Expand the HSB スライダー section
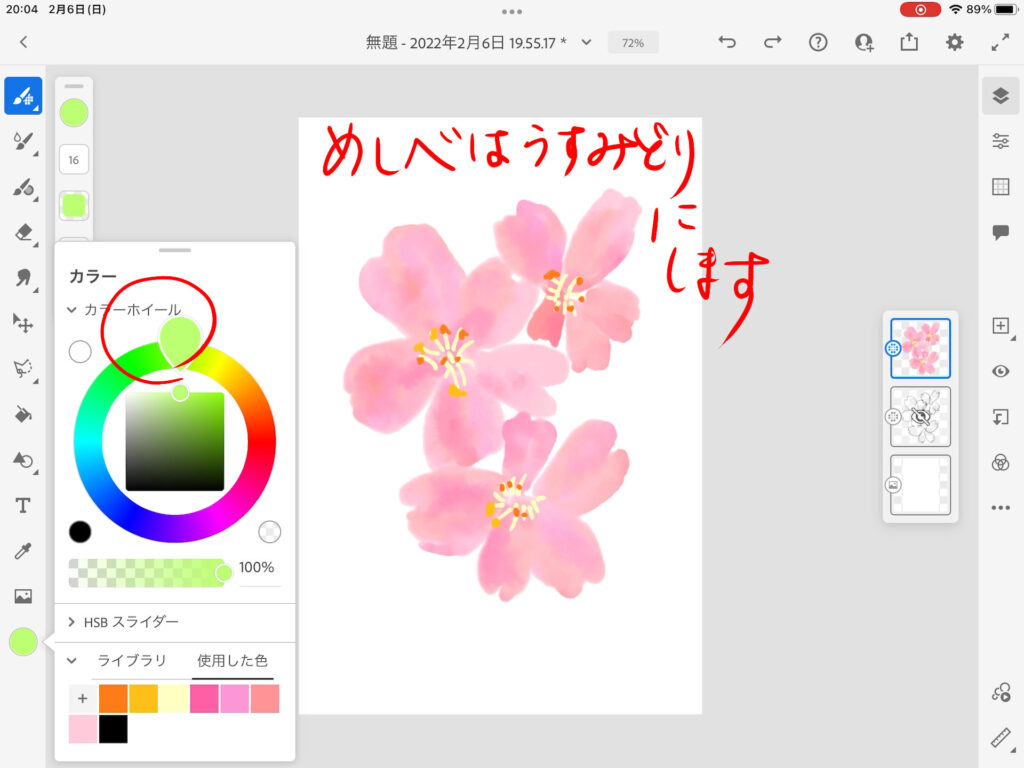The height and width of the screenshot is (768, 1024). pyautogui.click(x=72, y=622)
